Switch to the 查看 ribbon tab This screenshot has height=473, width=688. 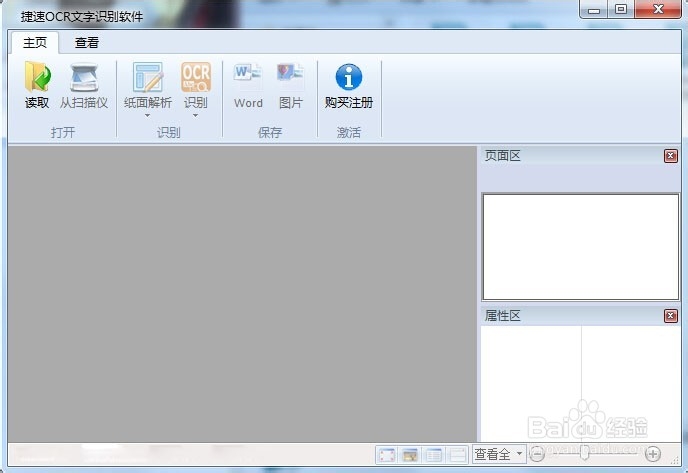tap(87, 43)
